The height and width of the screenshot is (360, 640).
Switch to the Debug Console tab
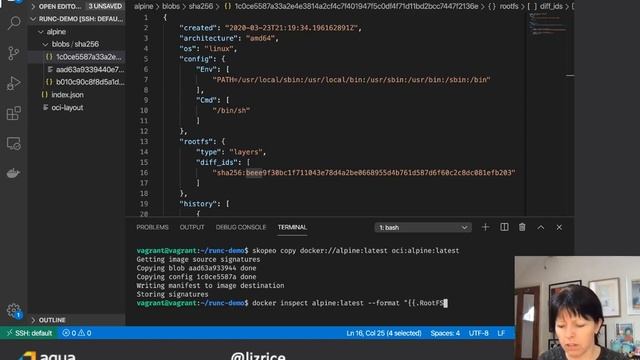tap(241, 227)
